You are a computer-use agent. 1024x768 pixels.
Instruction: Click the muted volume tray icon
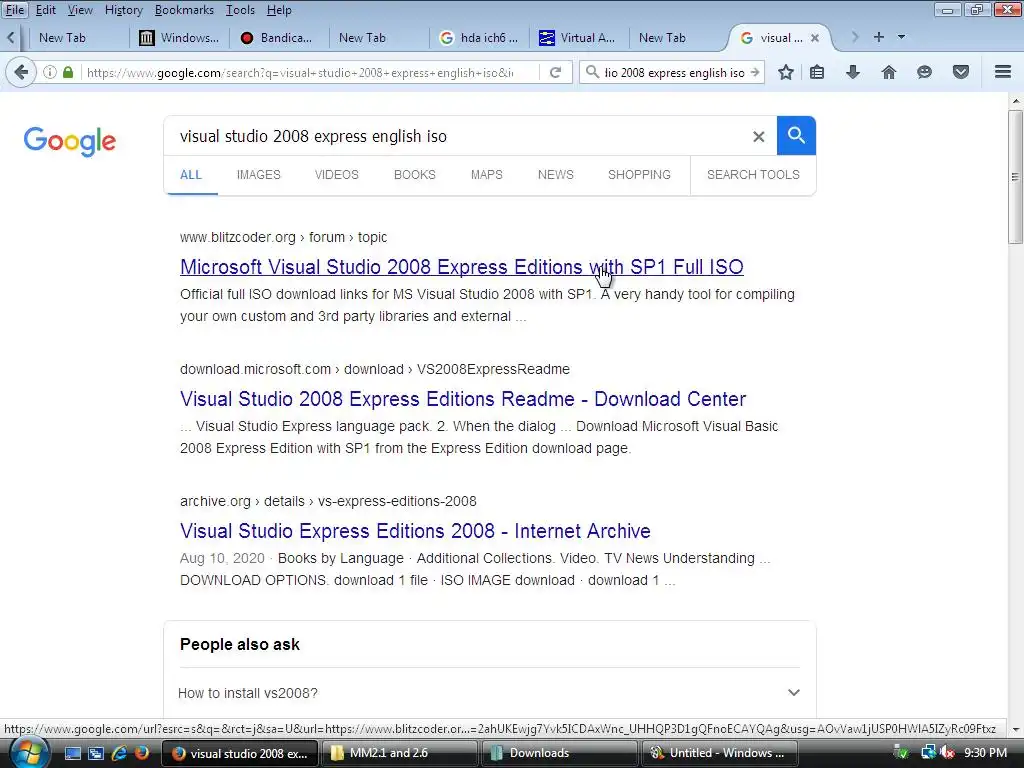click(948, 753)
